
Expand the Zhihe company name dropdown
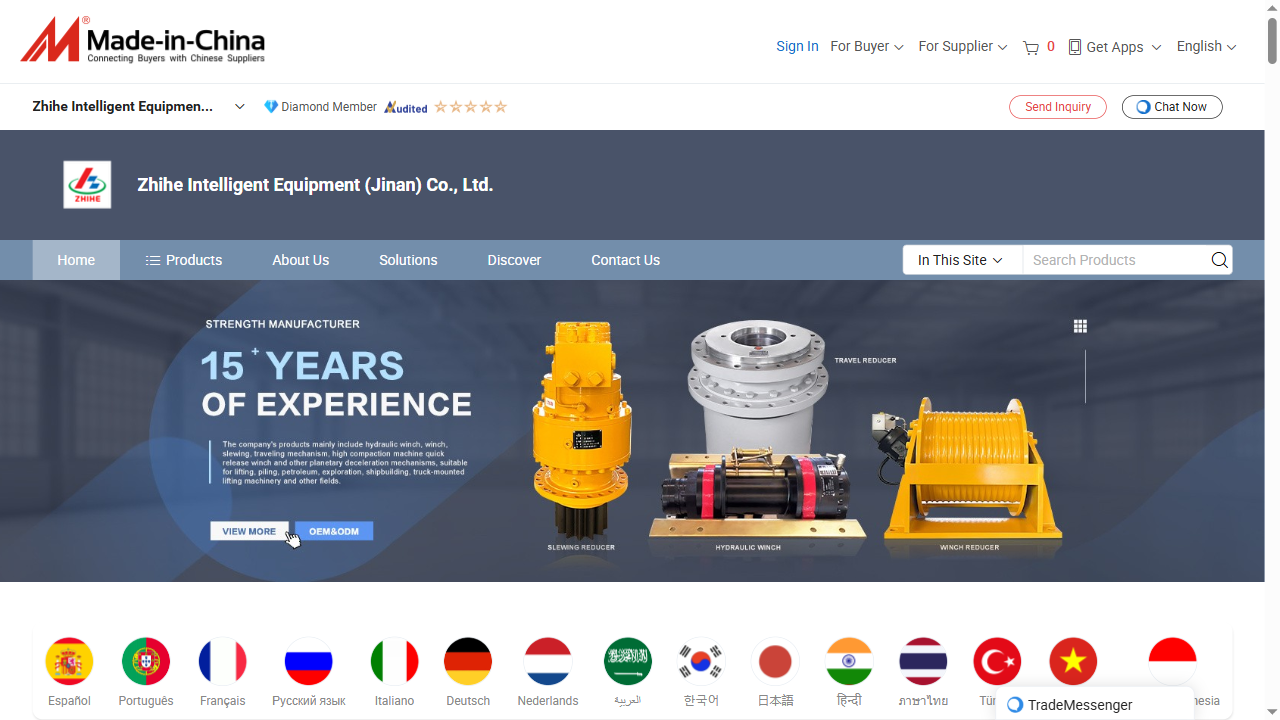pyautogui.click(x=240, y=107)
